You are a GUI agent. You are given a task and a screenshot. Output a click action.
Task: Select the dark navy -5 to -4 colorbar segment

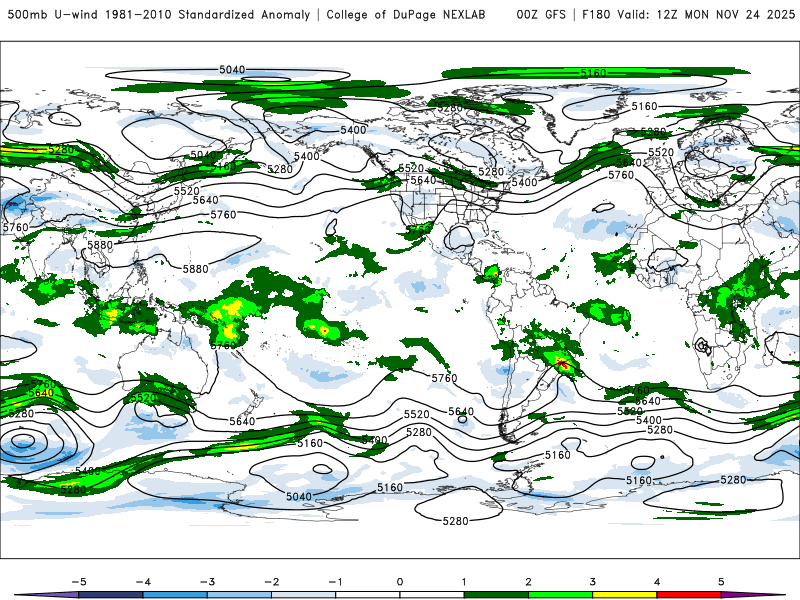111,595
